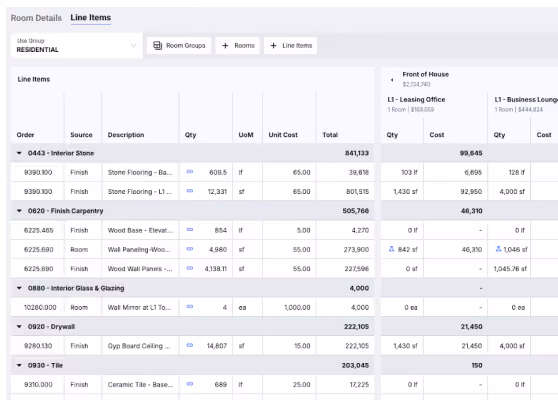
Task: Click quantity cell 4,138.11
Action: point(215,269)
